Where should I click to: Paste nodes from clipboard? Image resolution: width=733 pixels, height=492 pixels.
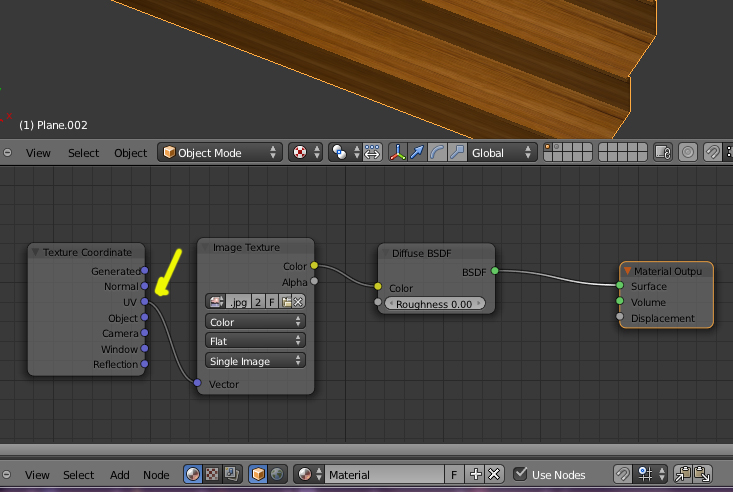pyautogui.click(x=702, y=474)
